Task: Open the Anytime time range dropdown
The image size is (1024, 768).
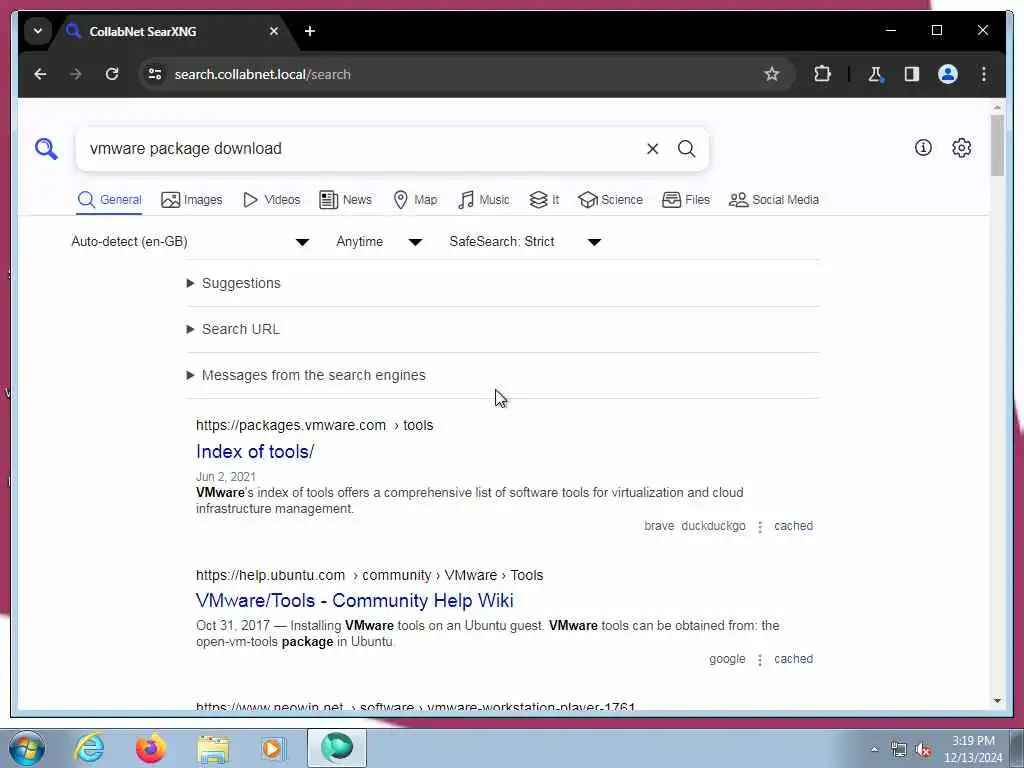Action: [x=379, y=242]
